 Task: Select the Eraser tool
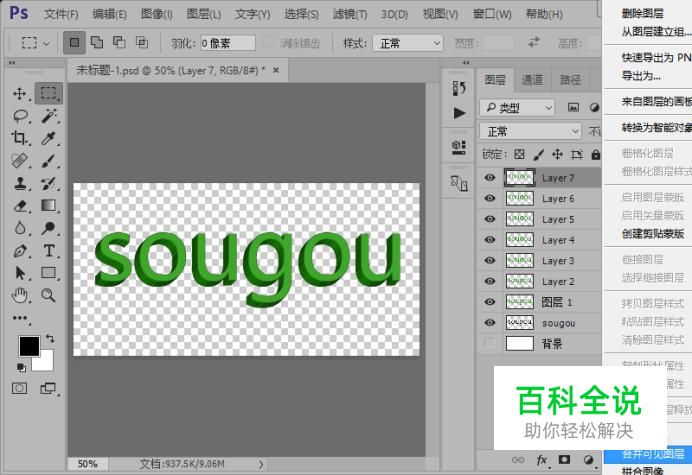click(x=19, y=206)
